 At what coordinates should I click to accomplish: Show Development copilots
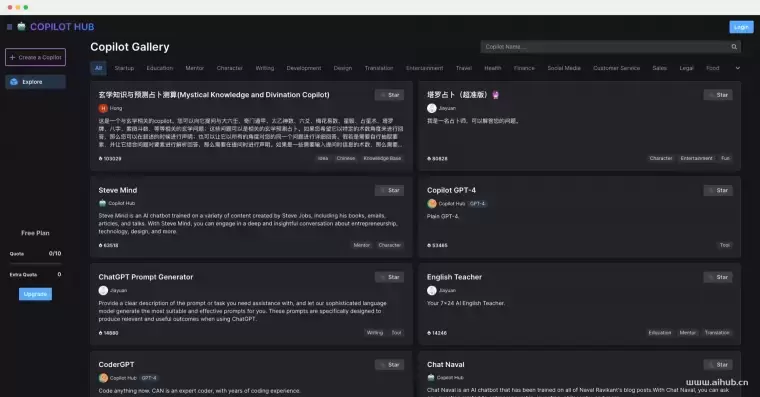coord(303,68)
